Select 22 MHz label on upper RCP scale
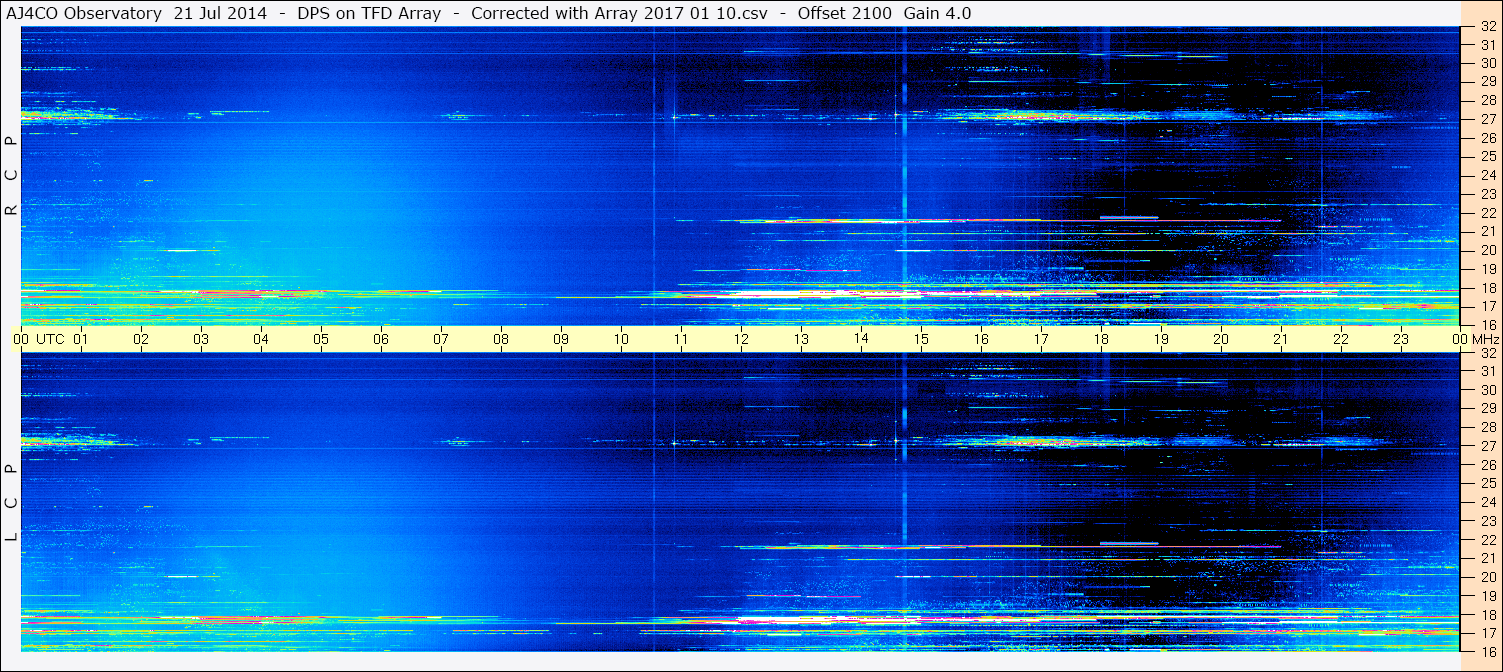 [x=1488, y=213]
